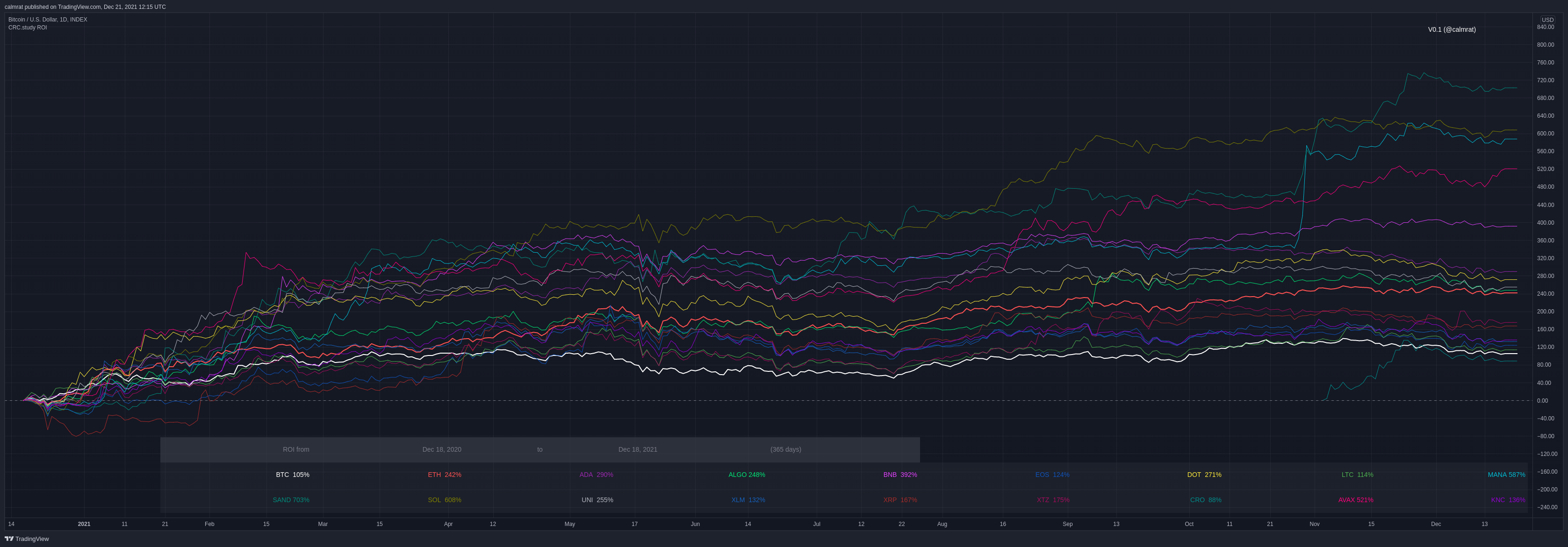This screenshot has height=547, width=1568.
Task: Click the CRC.study ROI indicator label
Action: pos(28,28)
